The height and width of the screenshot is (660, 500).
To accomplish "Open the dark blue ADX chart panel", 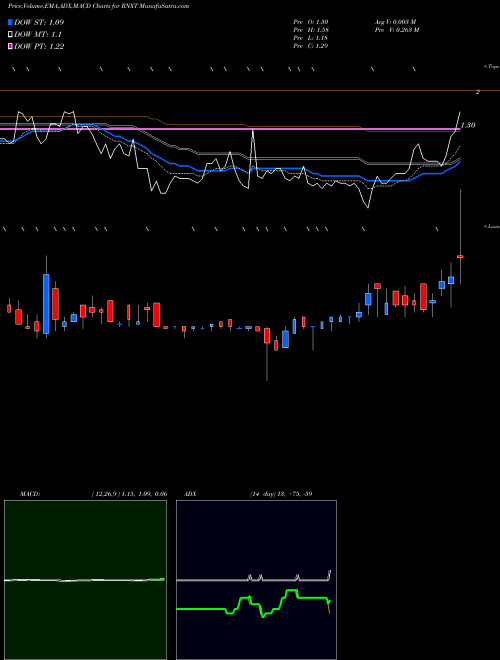I will [x=256, y=580].
